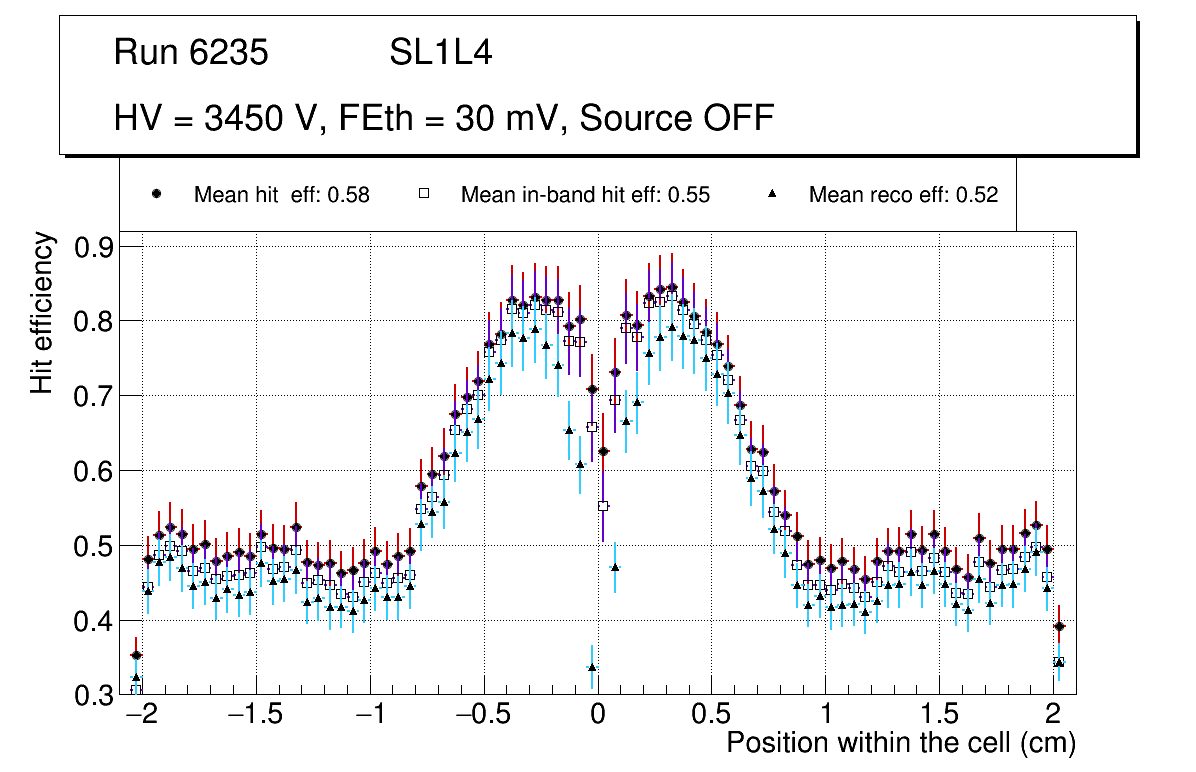The image size is (1196, 772).
Task: Select the 'Mean hit eff: 0.58' legend label
Action: (281, 195)
